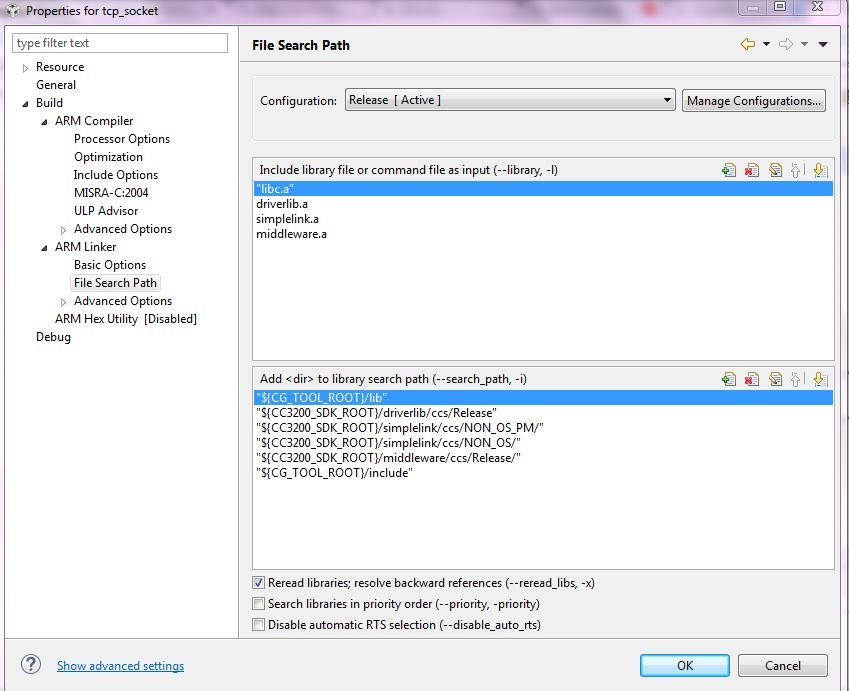This screenshot has width=849, height=691.
Task: Click the Cancel button
Action: click(782, 665)
